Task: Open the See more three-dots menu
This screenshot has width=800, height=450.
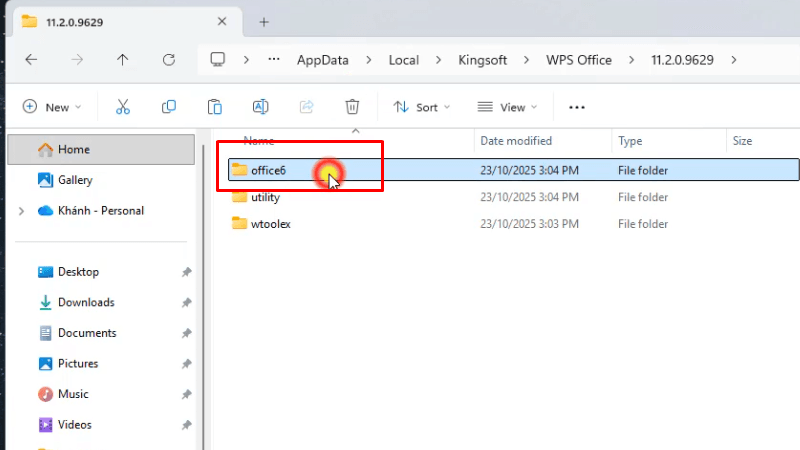Action: point(576,107)
